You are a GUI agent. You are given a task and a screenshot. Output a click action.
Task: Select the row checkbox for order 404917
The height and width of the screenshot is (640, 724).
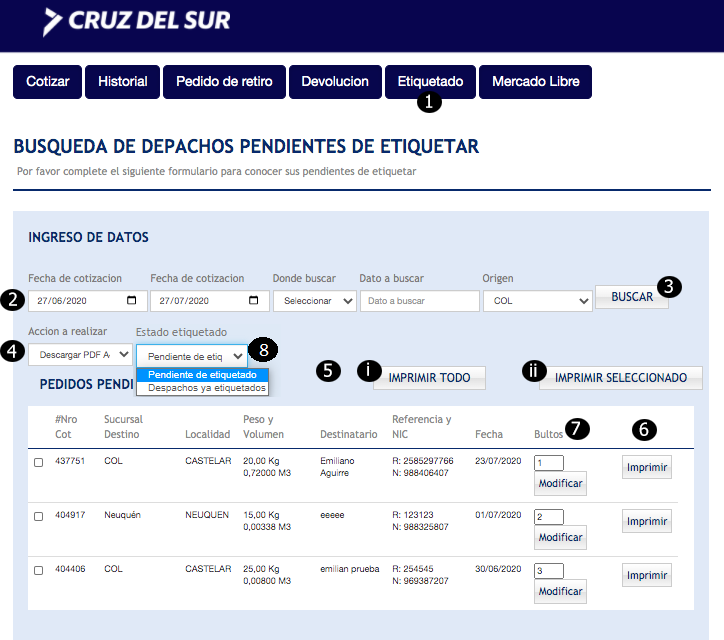[38, 516]
